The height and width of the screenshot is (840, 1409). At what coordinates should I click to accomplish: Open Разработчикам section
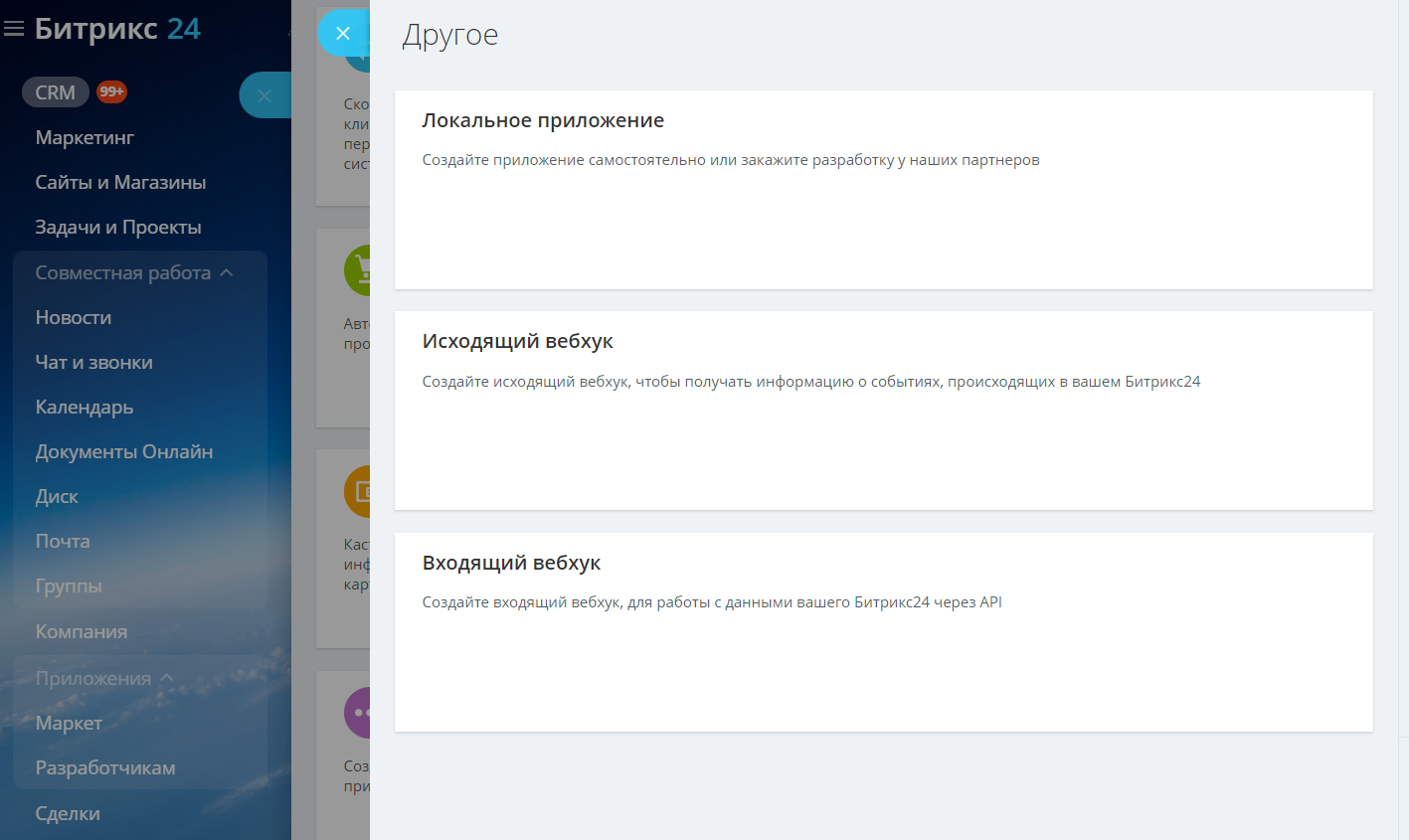click(105, 767)
